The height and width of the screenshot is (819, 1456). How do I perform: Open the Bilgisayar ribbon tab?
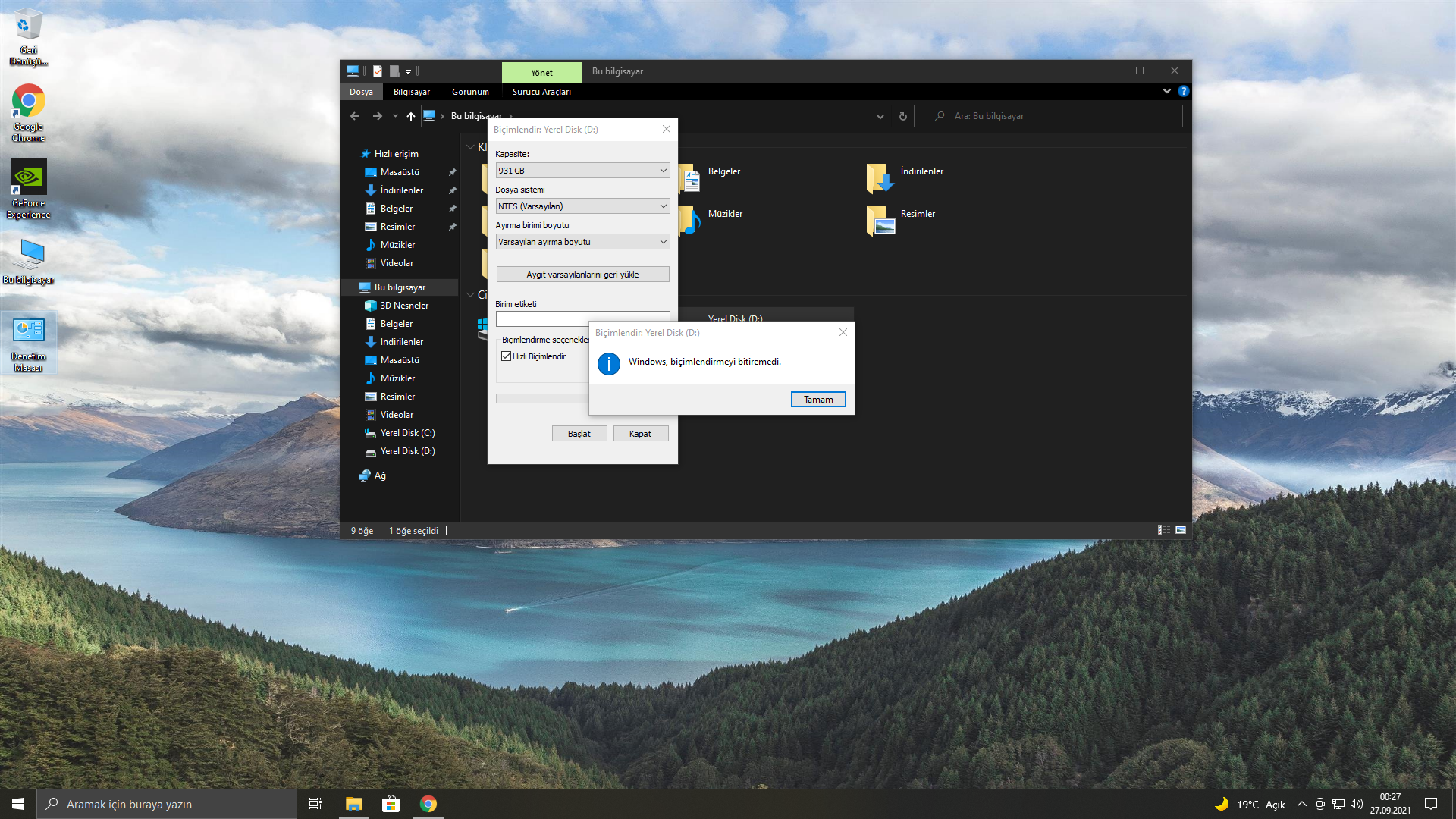click(412, 92)
